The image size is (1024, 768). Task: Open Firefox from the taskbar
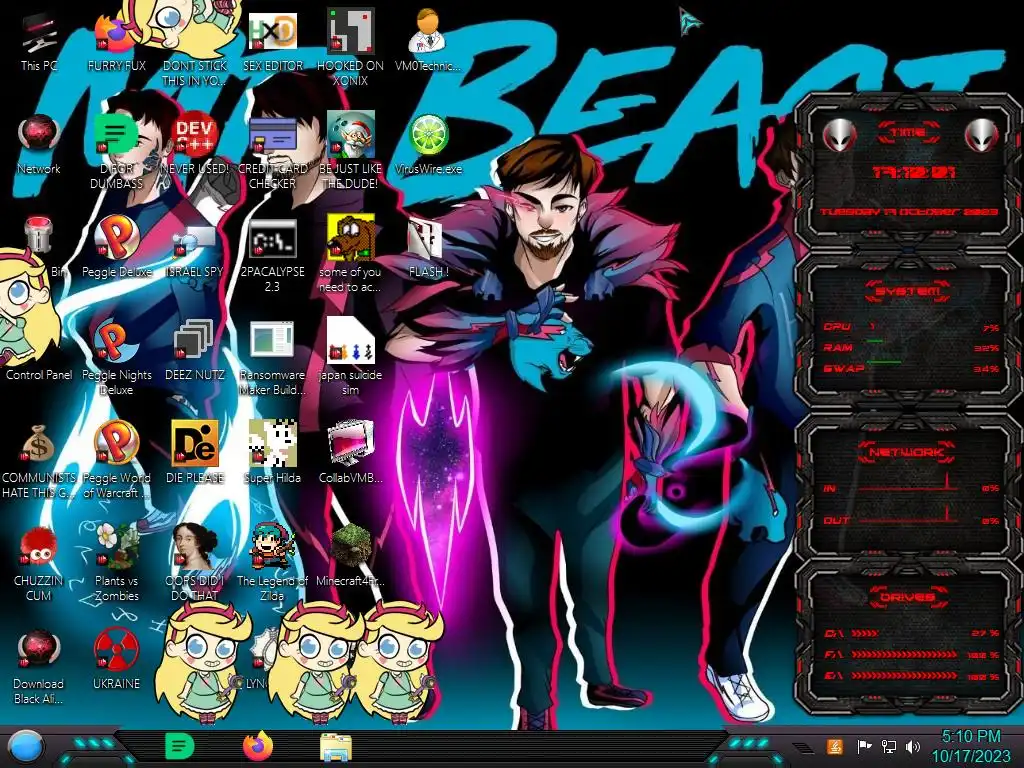258,746
